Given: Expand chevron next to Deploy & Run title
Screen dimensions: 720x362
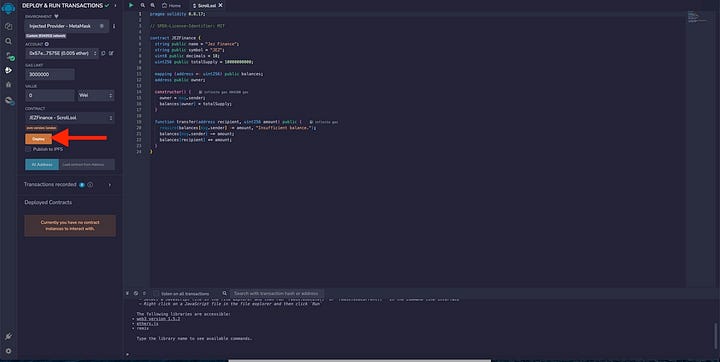Looking at the screenshot, I should tap(115, 6).
